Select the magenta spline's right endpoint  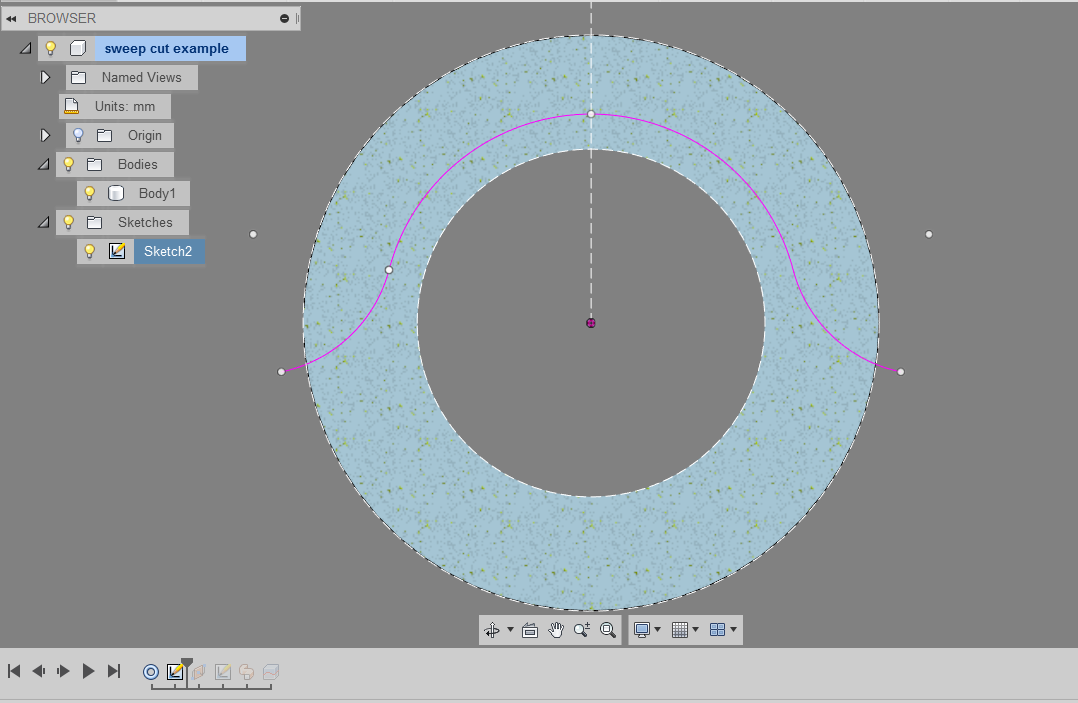click(901, 372)
